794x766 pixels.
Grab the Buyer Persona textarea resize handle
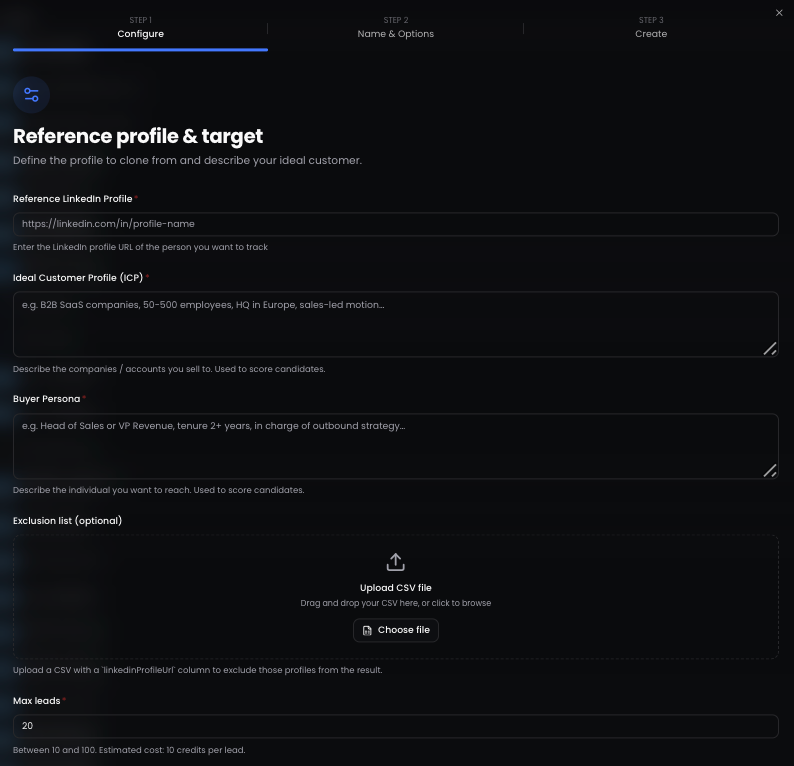click(770, 470)
